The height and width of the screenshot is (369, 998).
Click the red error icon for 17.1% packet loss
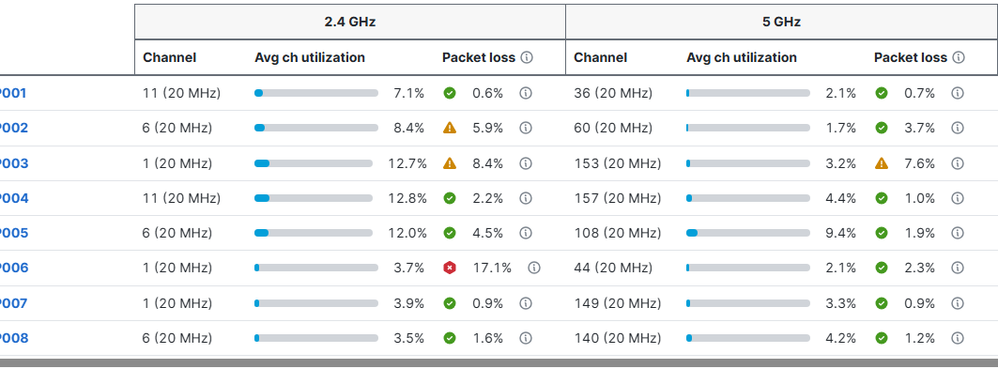tap(449, 268)
